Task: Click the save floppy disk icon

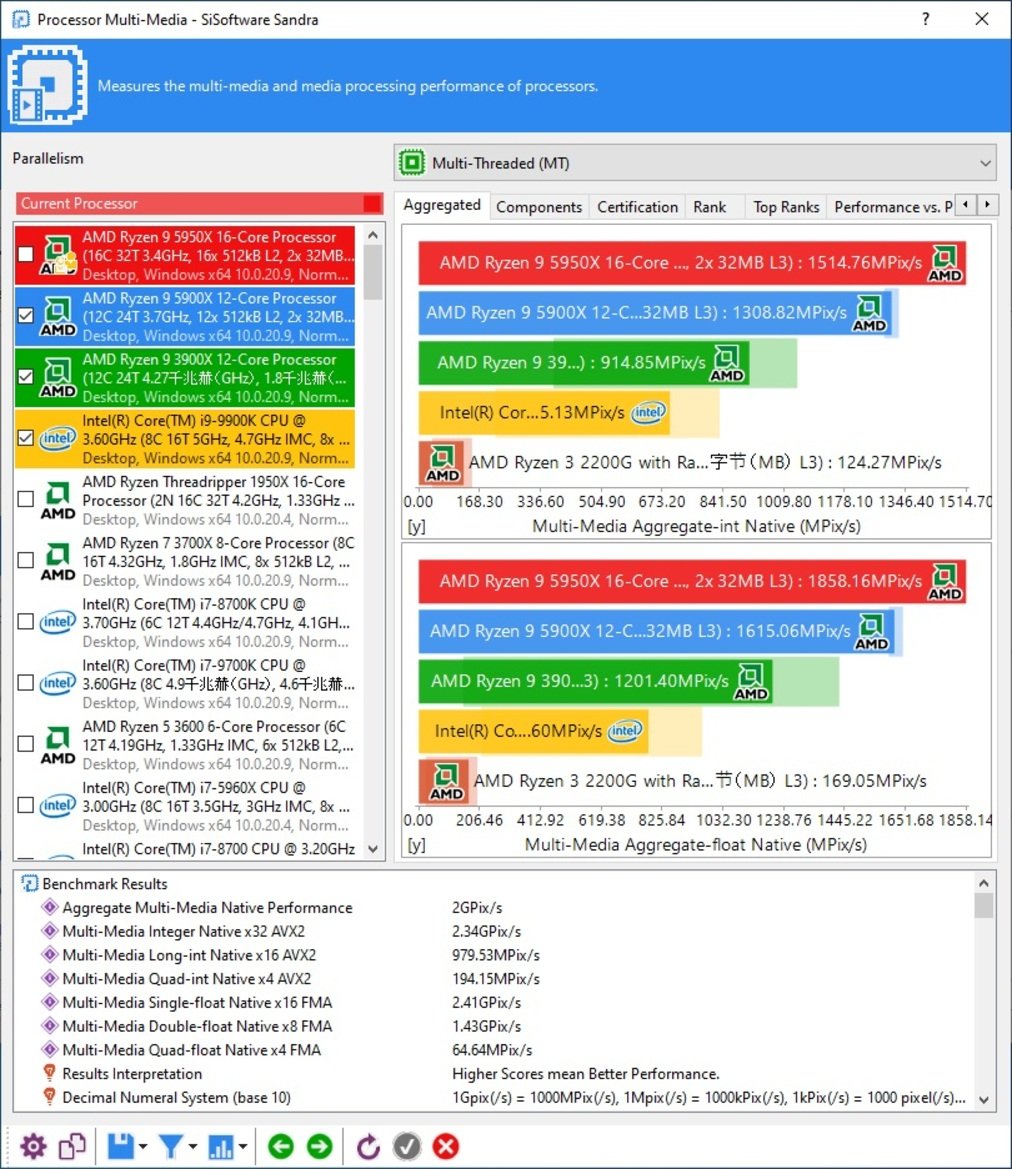Action: tap(120, 1146)
